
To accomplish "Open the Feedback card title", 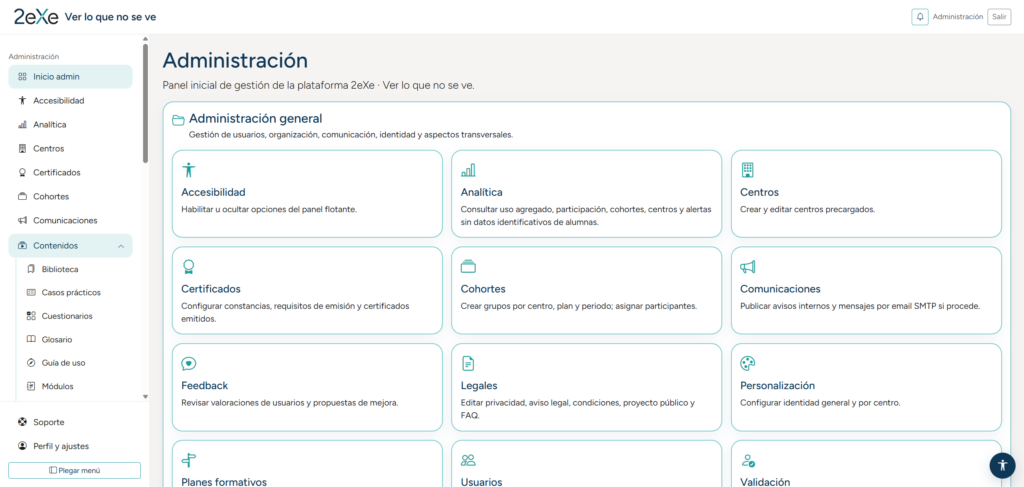I will (x=204, y=386).
